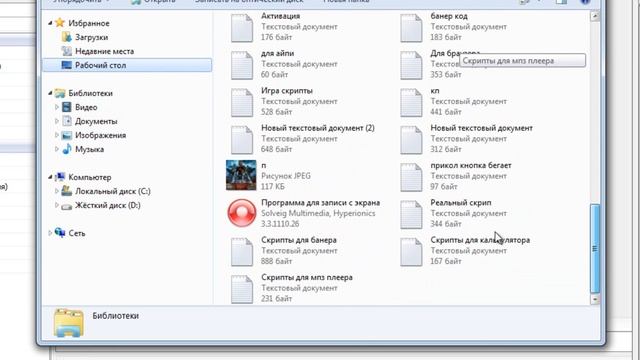The image size is (640, 360).
Task: Click the Жёсткий диск (D:) drive icon
Action: click(x=67, y=205)
